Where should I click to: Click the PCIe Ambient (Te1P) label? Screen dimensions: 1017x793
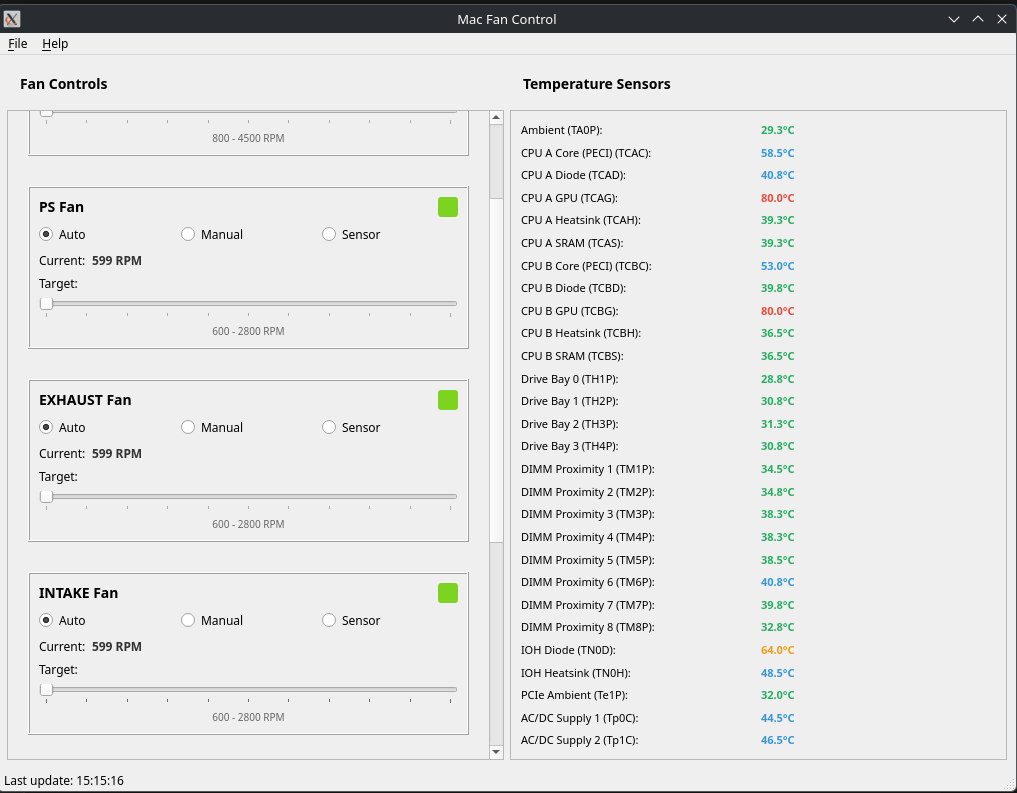click(x=575, y=695)
